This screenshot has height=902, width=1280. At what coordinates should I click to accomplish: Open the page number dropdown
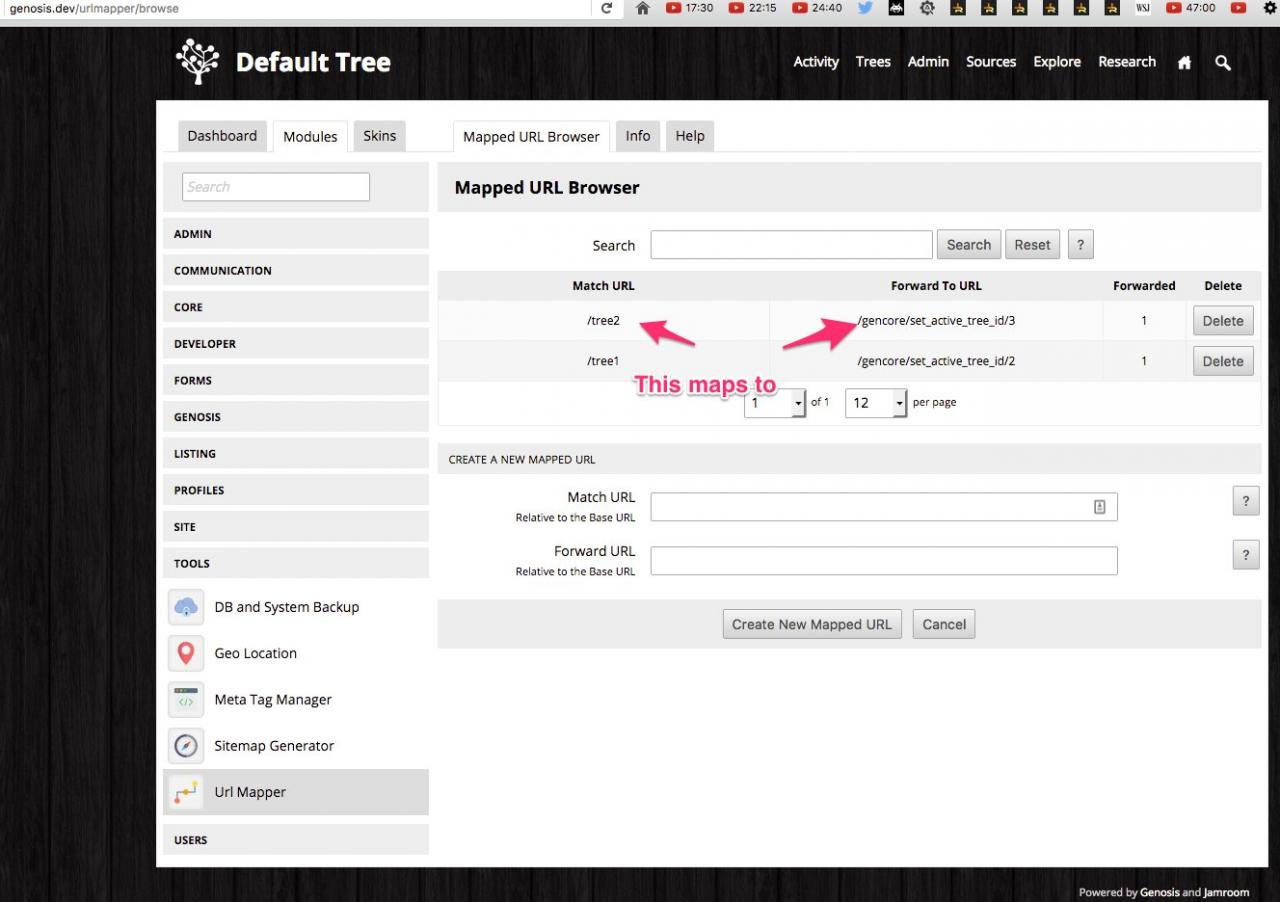(775, 402)
